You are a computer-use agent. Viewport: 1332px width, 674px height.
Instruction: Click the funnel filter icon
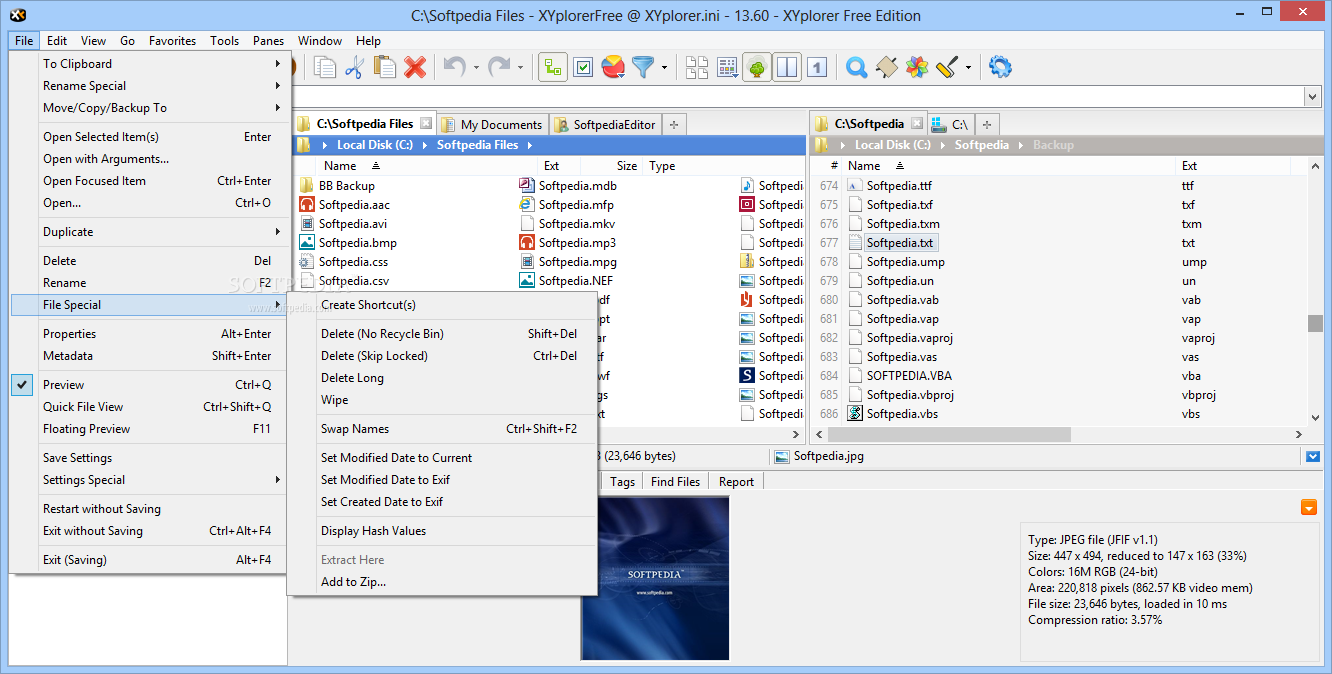pos(642,67)
